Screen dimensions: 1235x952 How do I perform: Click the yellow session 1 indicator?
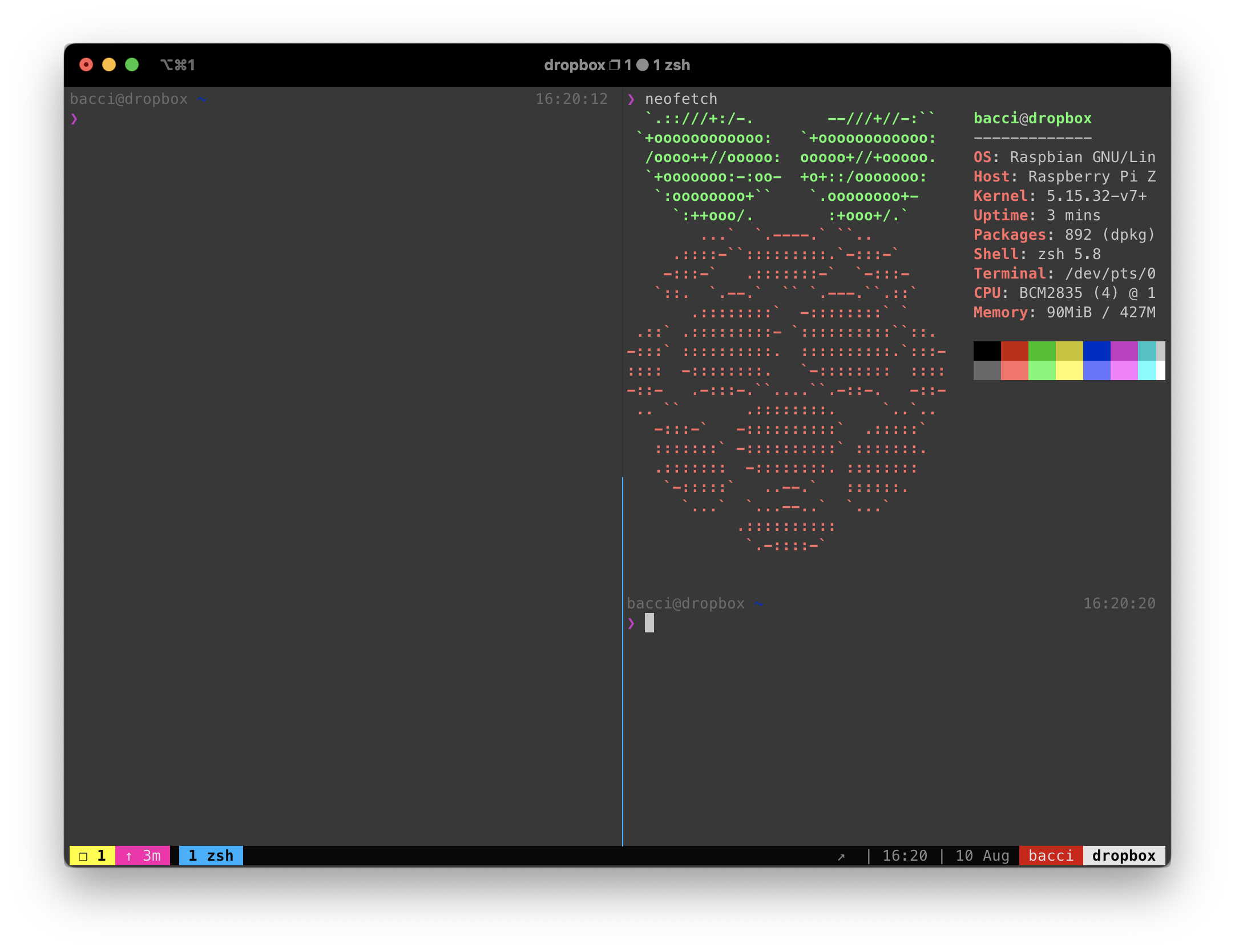coord(92,856)
